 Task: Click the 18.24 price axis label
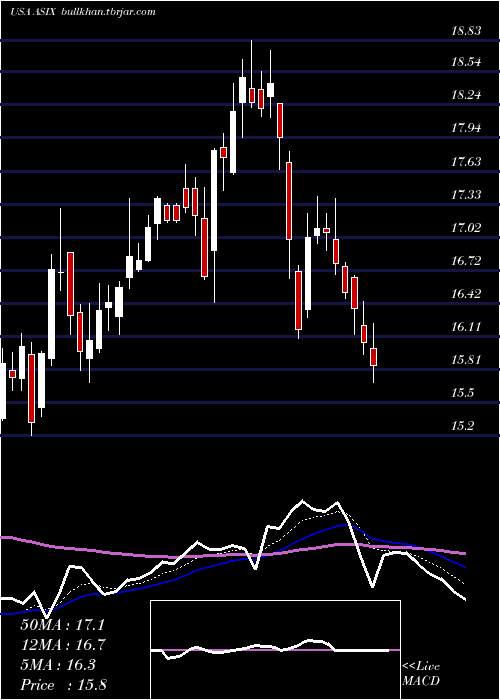click(466, 95)
